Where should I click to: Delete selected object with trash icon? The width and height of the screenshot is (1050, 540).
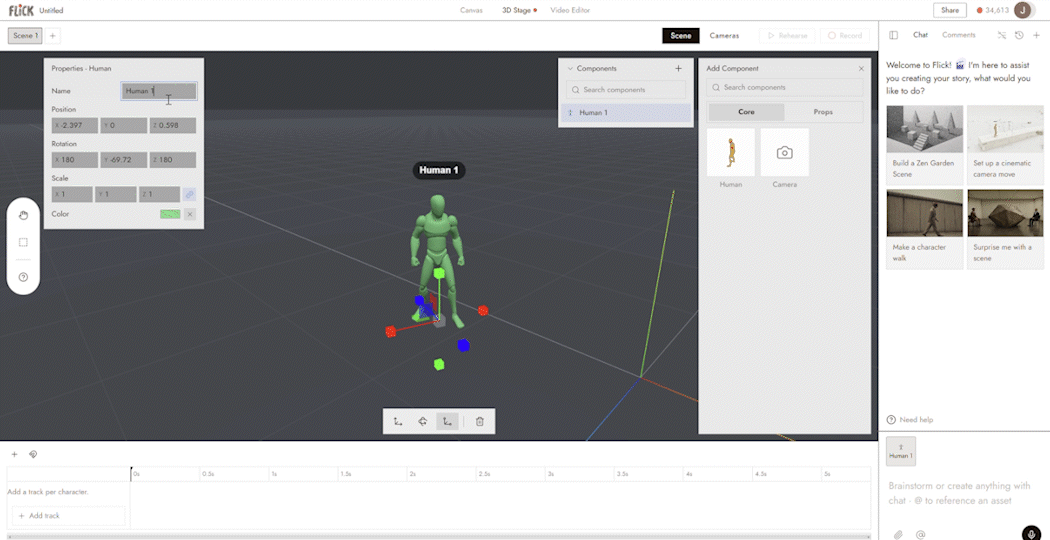[479, 421]
